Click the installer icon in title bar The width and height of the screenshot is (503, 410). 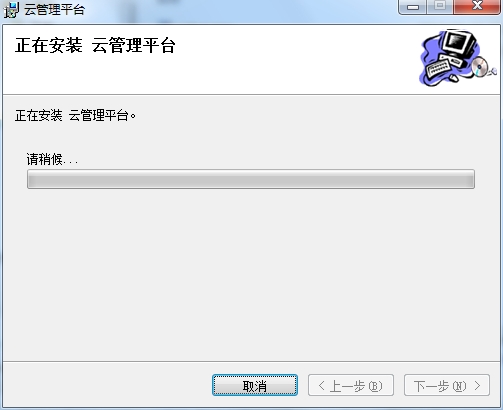[x=11, y=10]
